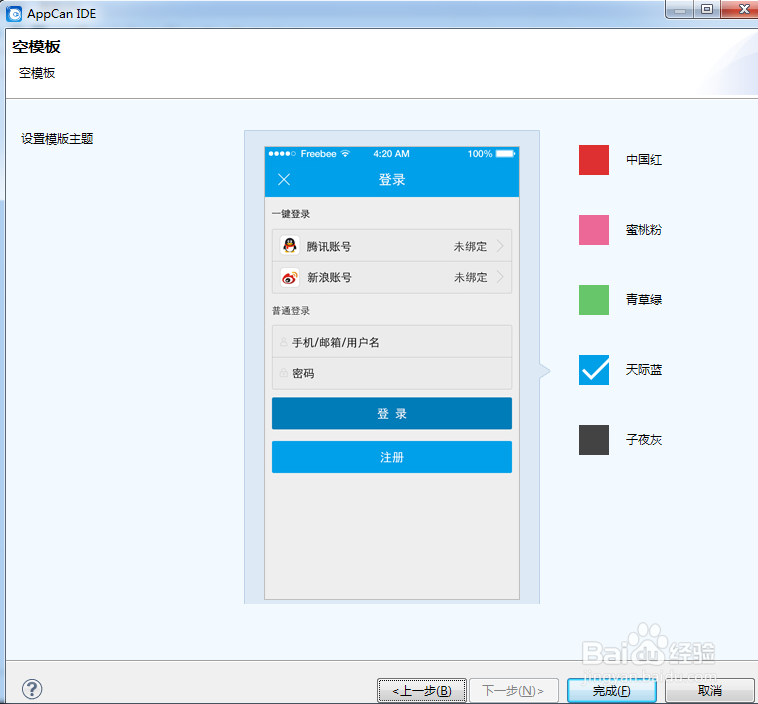
Task: Click the checked 天际蓝 blue swatch
Action: [594, 370]
